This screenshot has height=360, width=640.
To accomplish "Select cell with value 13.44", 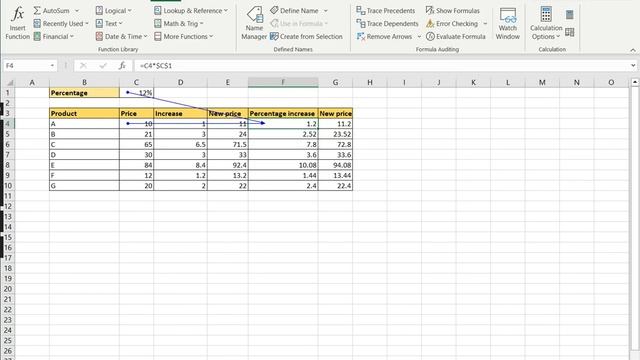I will pos(335,176).
